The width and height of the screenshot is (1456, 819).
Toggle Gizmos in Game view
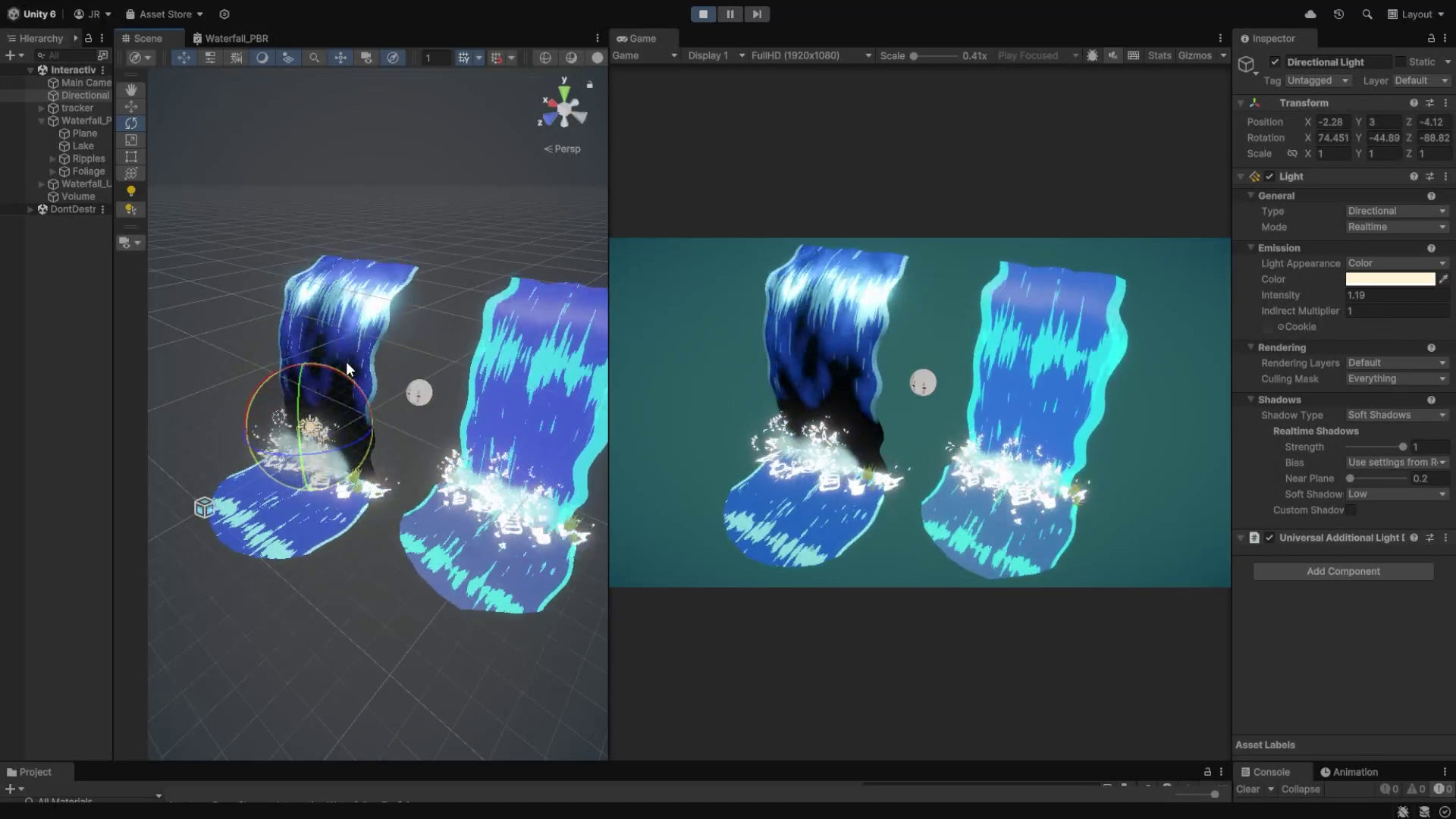pos(1195,55)
